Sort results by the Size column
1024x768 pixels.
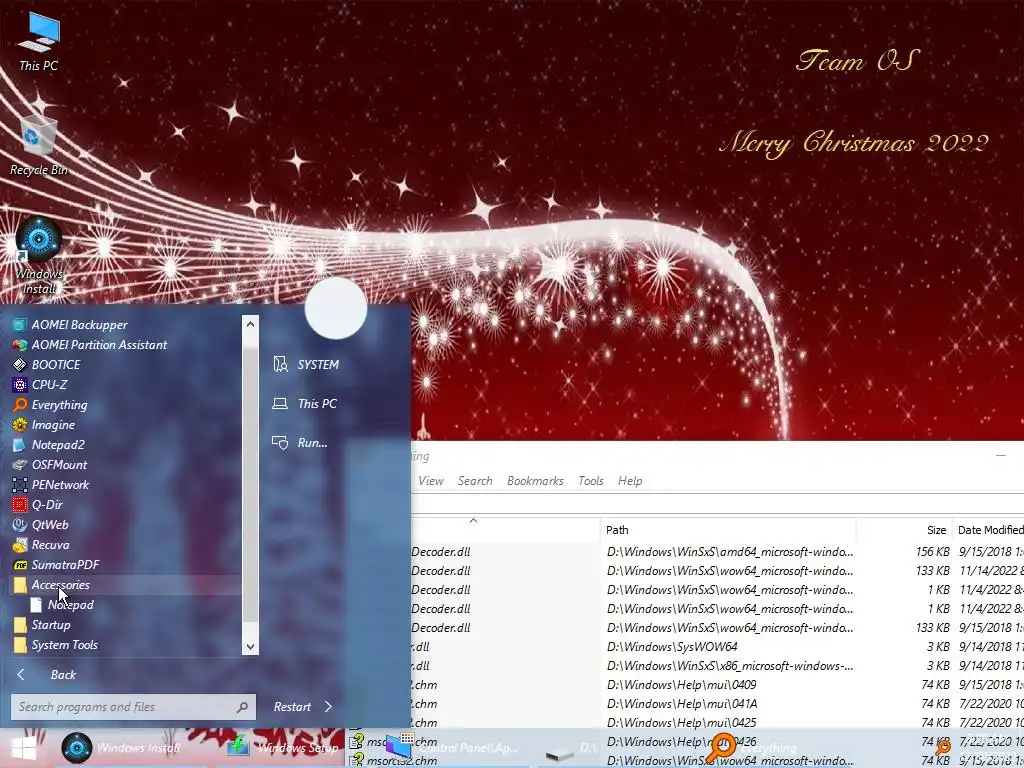[903, 530]
